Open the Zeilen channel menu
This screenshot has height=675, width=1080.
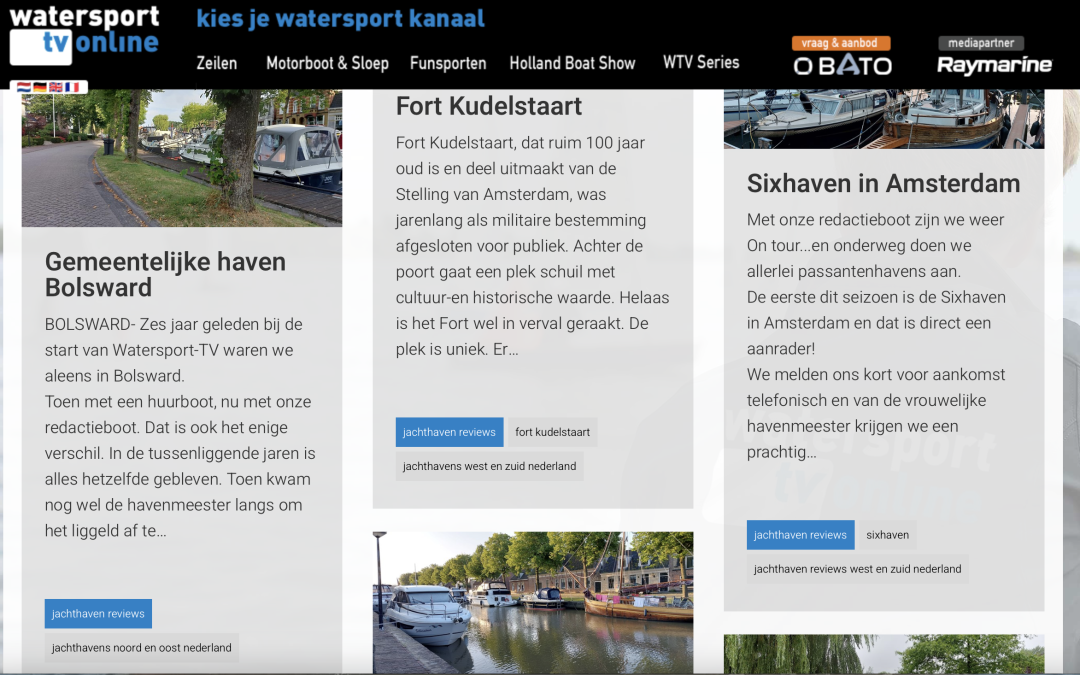click(216, 63)
